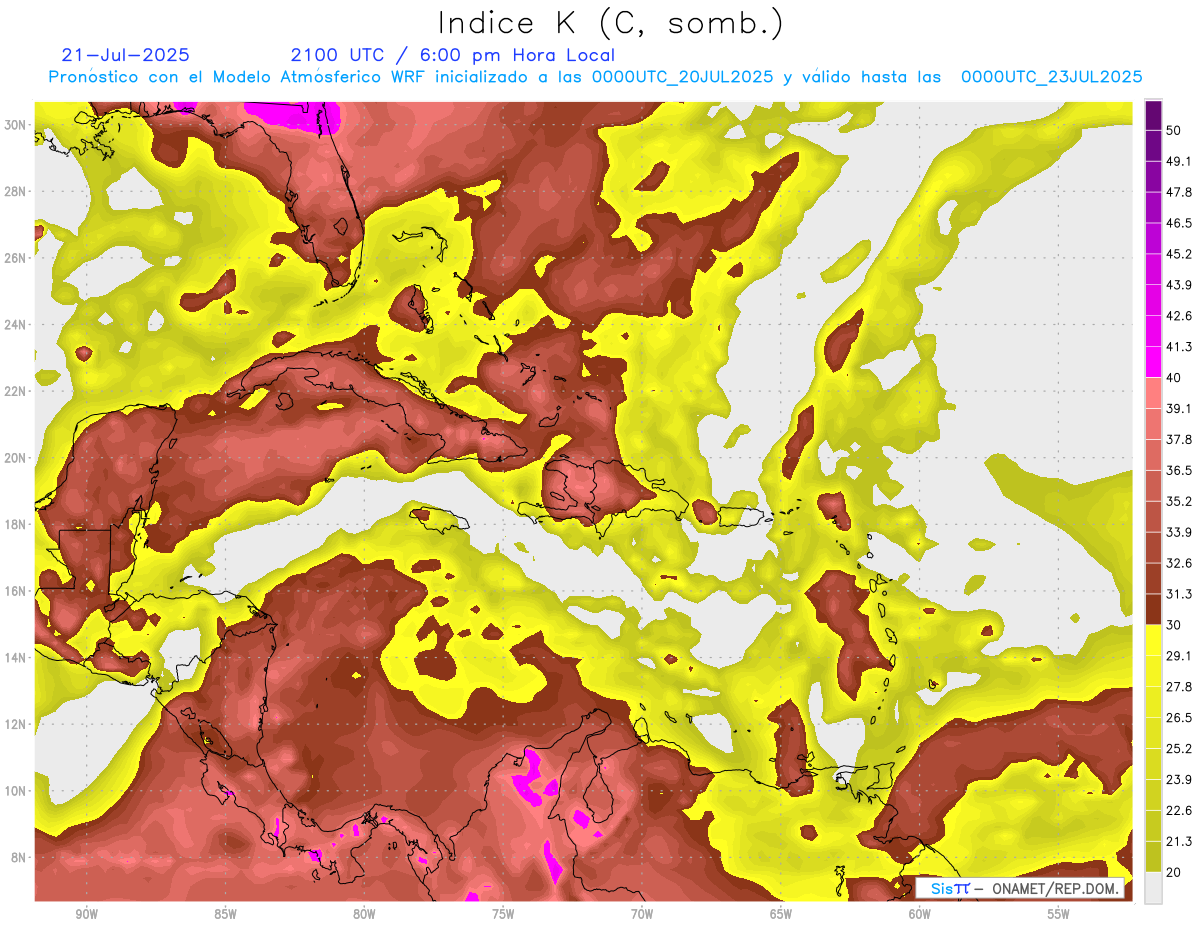Click colorbar label "23.9"
1200x927 pixels.
pos(1179,779)
